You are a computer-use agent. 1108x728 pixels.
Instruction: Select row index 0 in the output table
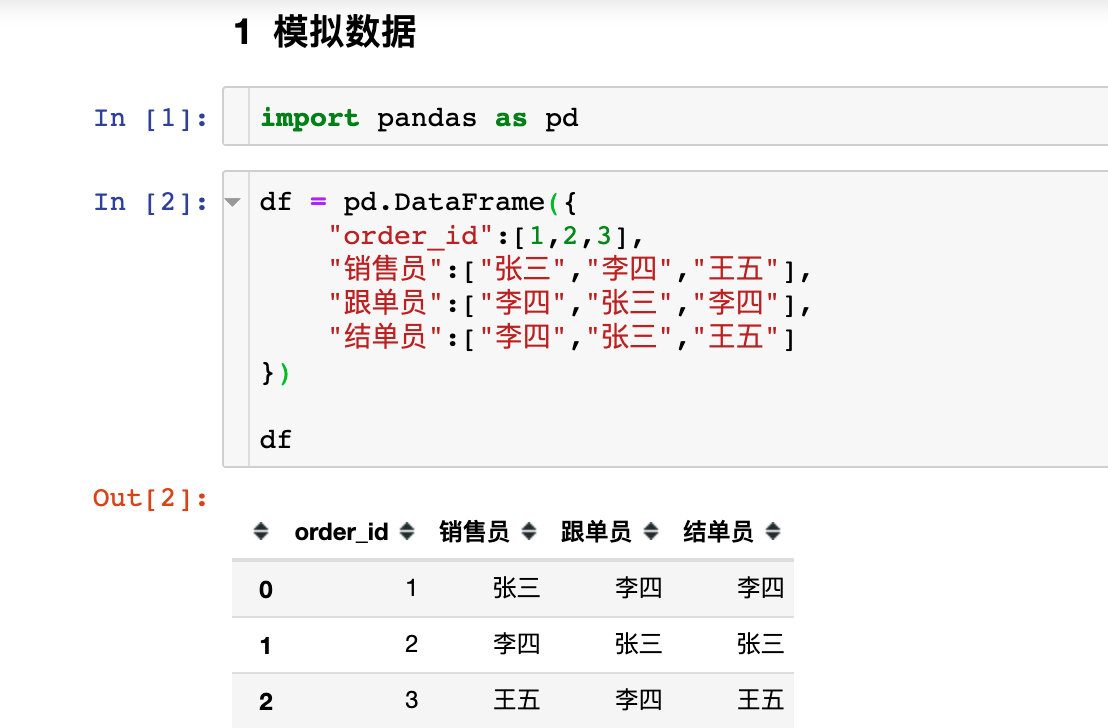(265, 590)
